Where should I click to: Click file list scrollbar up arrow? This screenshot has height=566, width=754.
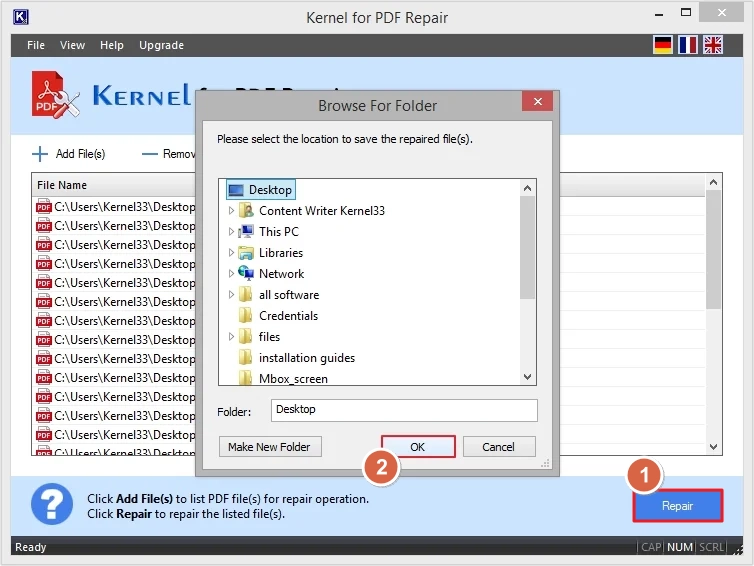[x=714, y=182]
